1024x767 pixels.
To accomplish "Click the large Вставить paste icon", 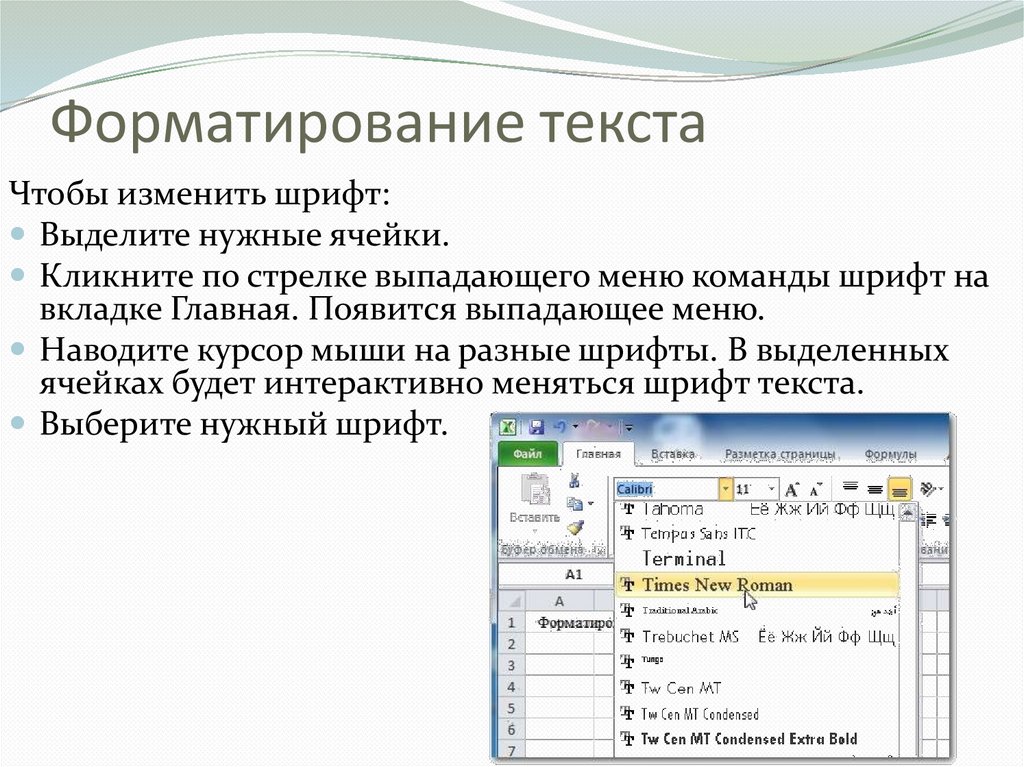I will [535, 490].
